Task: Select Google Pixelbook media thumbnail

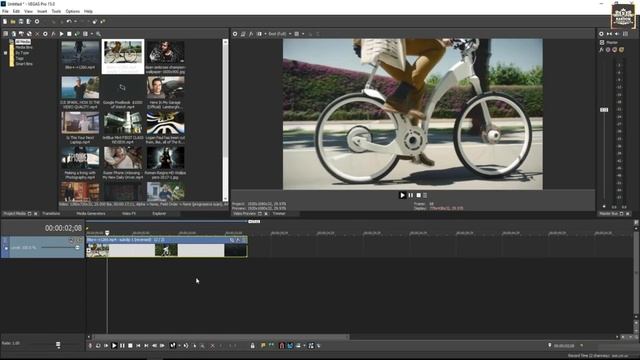Action: coord(122,92)
